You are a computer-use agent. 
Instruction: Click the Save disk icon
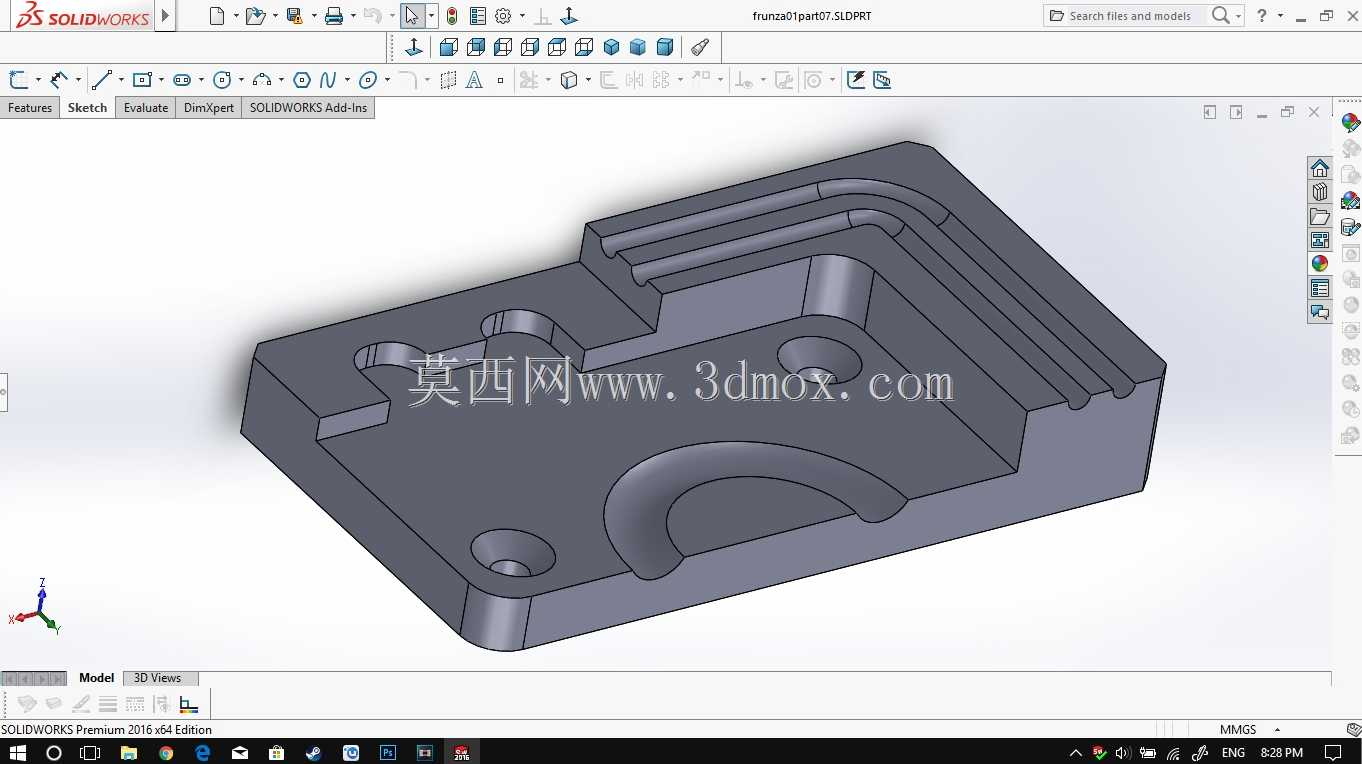294,16
